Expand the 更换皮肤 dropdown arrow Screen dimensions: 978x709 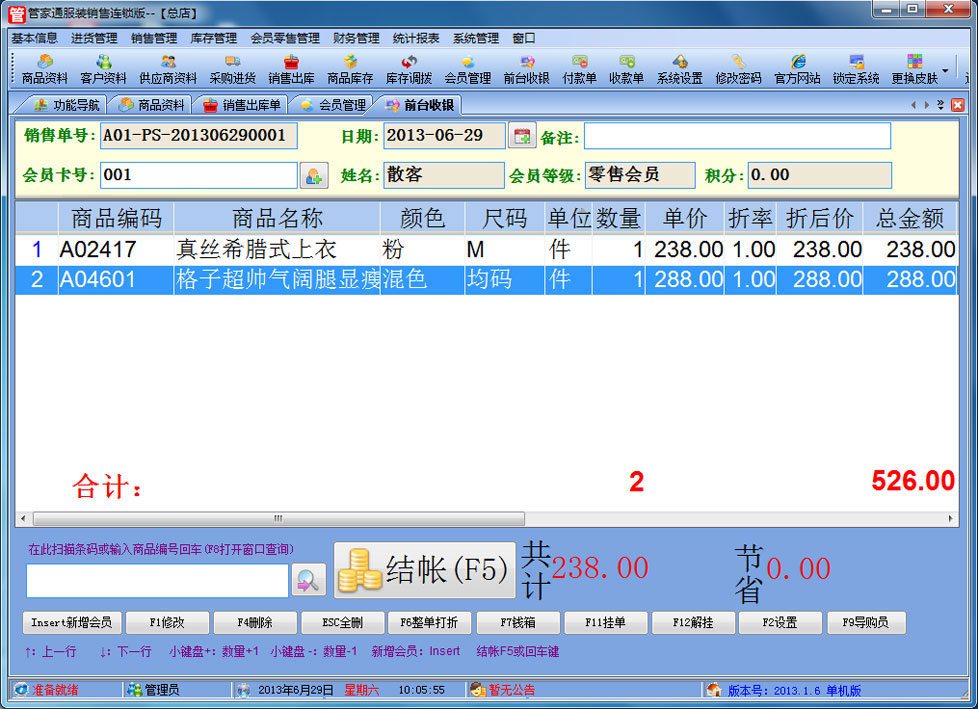[945, 71]
